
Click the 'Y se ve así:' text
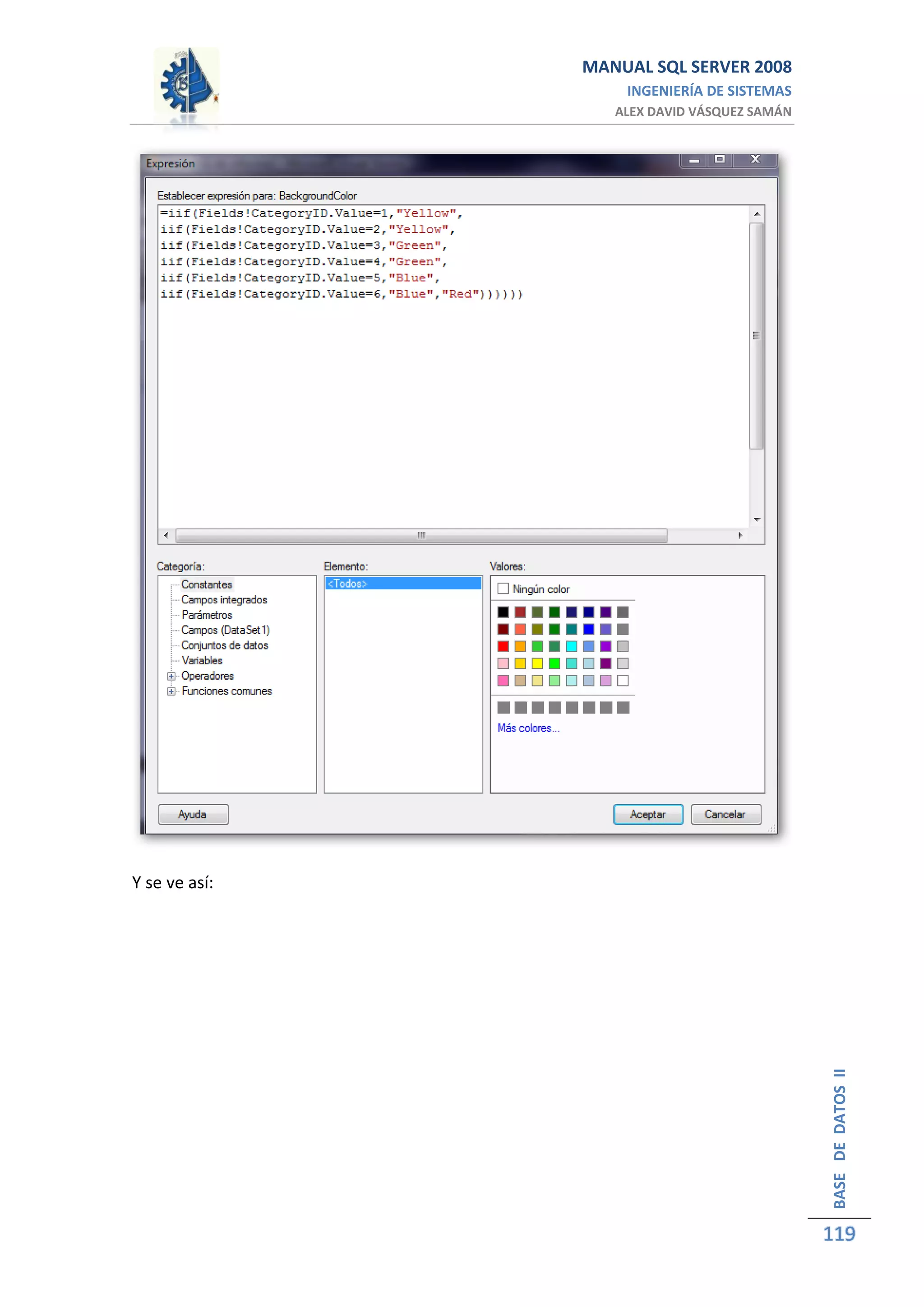coord(172,883)
